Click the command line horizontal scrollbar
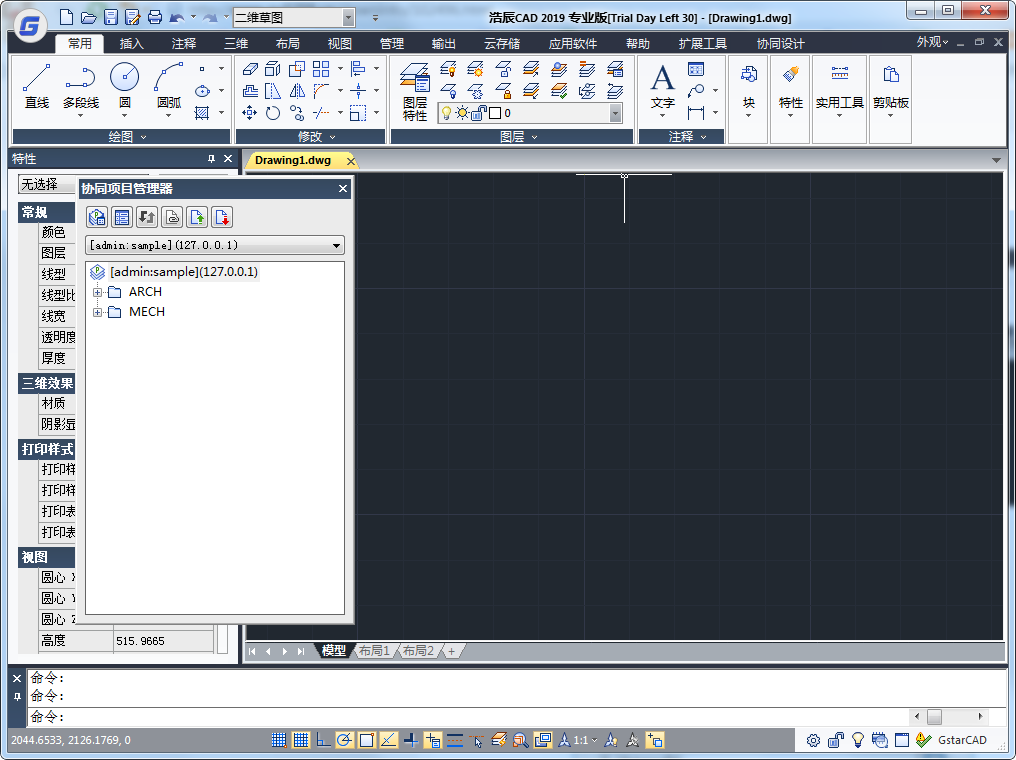Viewport: 1016px width, 760px height. [x=948, y=717]
